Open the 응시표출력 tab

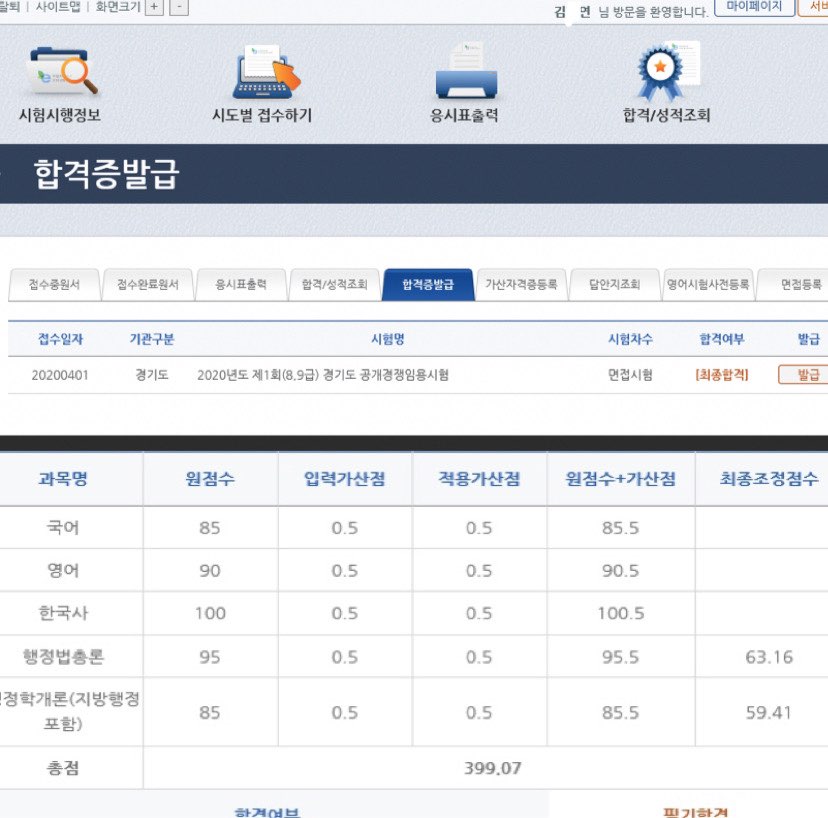240,285
